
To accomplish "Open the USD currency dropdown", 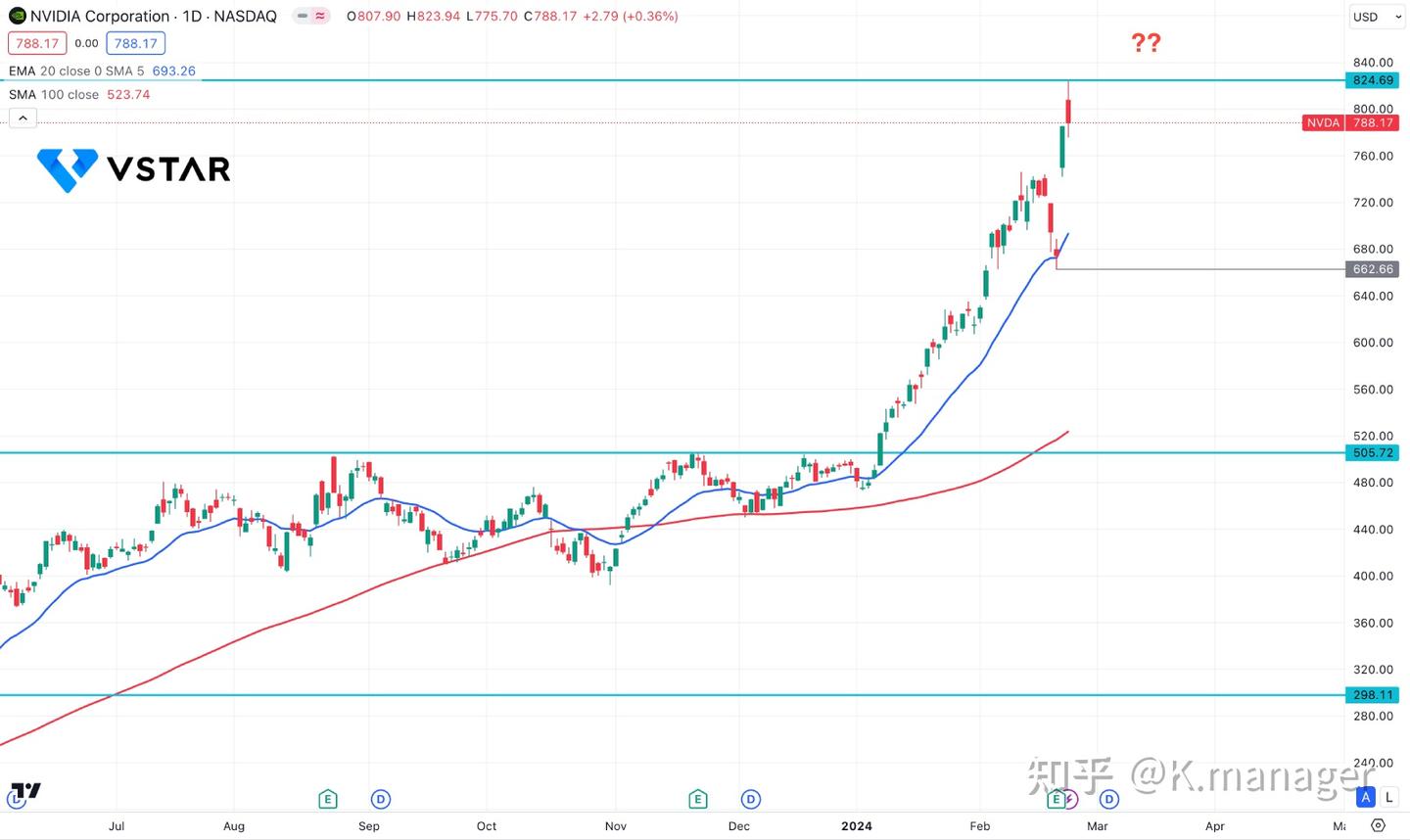I will click(x=1376, y=17).
